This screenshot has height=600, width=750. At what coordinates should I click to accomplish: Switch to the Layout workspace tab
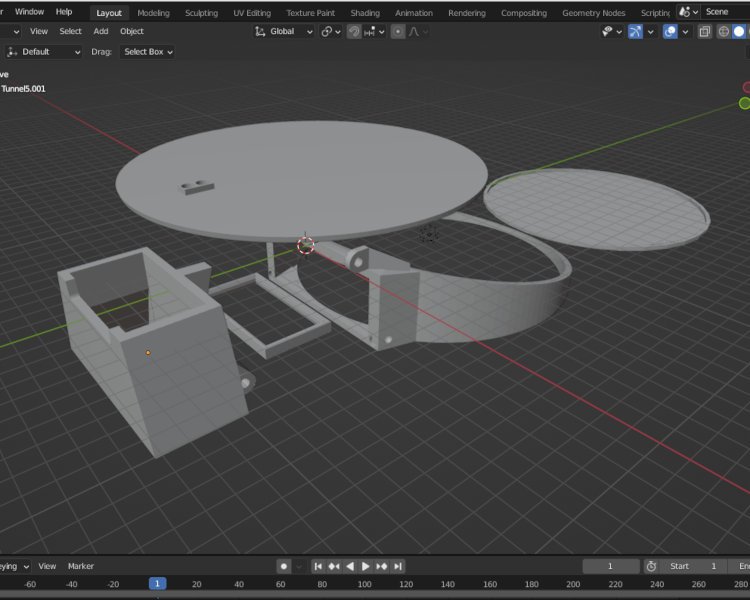(x=109, y=13)
